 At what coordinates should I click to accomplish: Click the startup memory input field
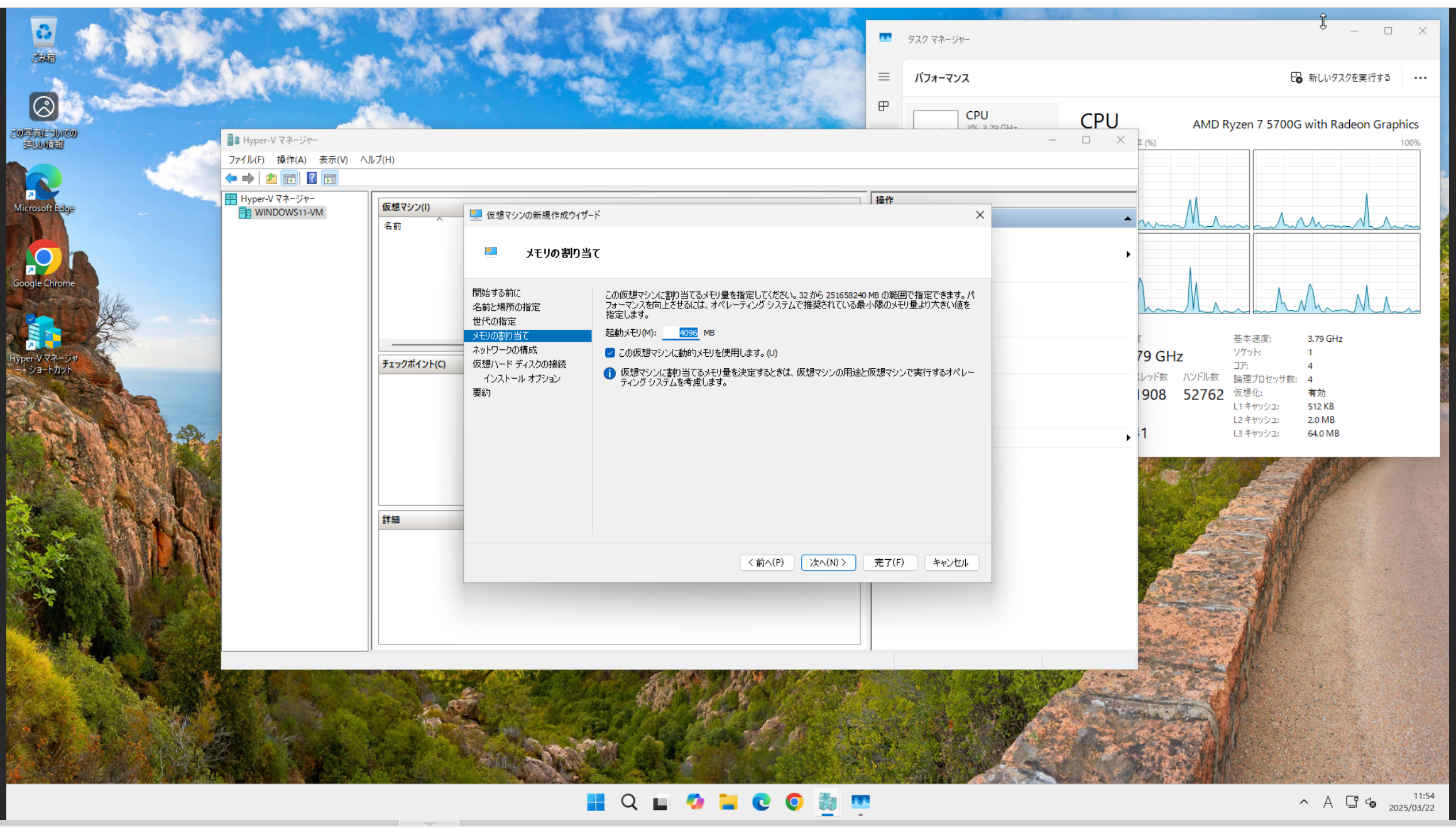[x=681, y=333]
